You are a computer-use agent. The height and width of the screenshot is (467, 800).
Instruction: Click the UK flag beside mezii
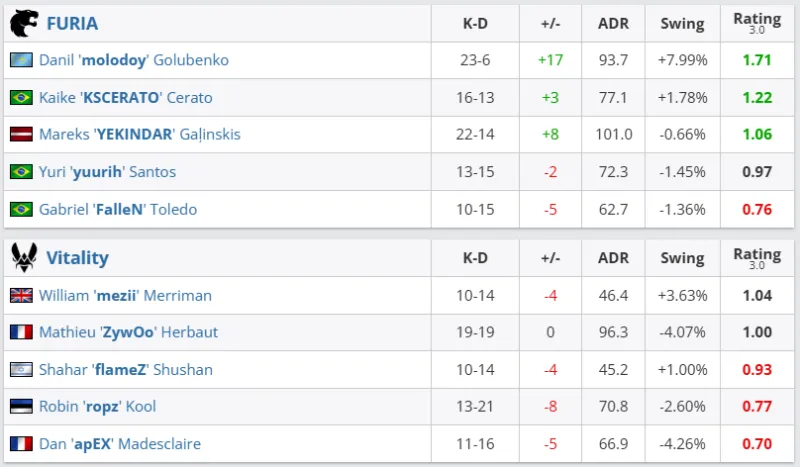[x=21, y=296]
